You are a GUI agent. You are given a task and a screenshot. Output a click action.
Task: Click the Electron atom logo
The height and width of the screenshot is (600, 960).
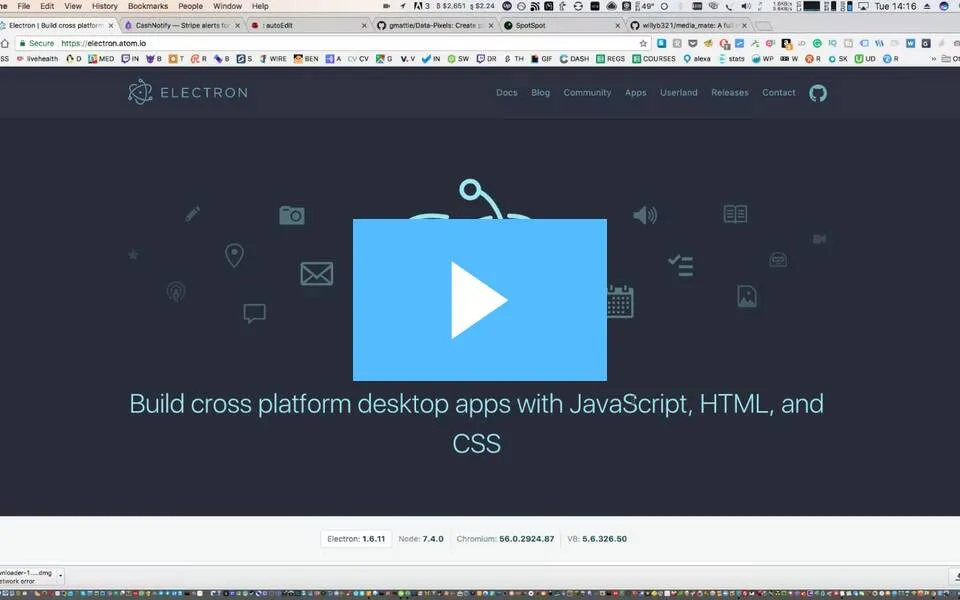pos(140,92)
